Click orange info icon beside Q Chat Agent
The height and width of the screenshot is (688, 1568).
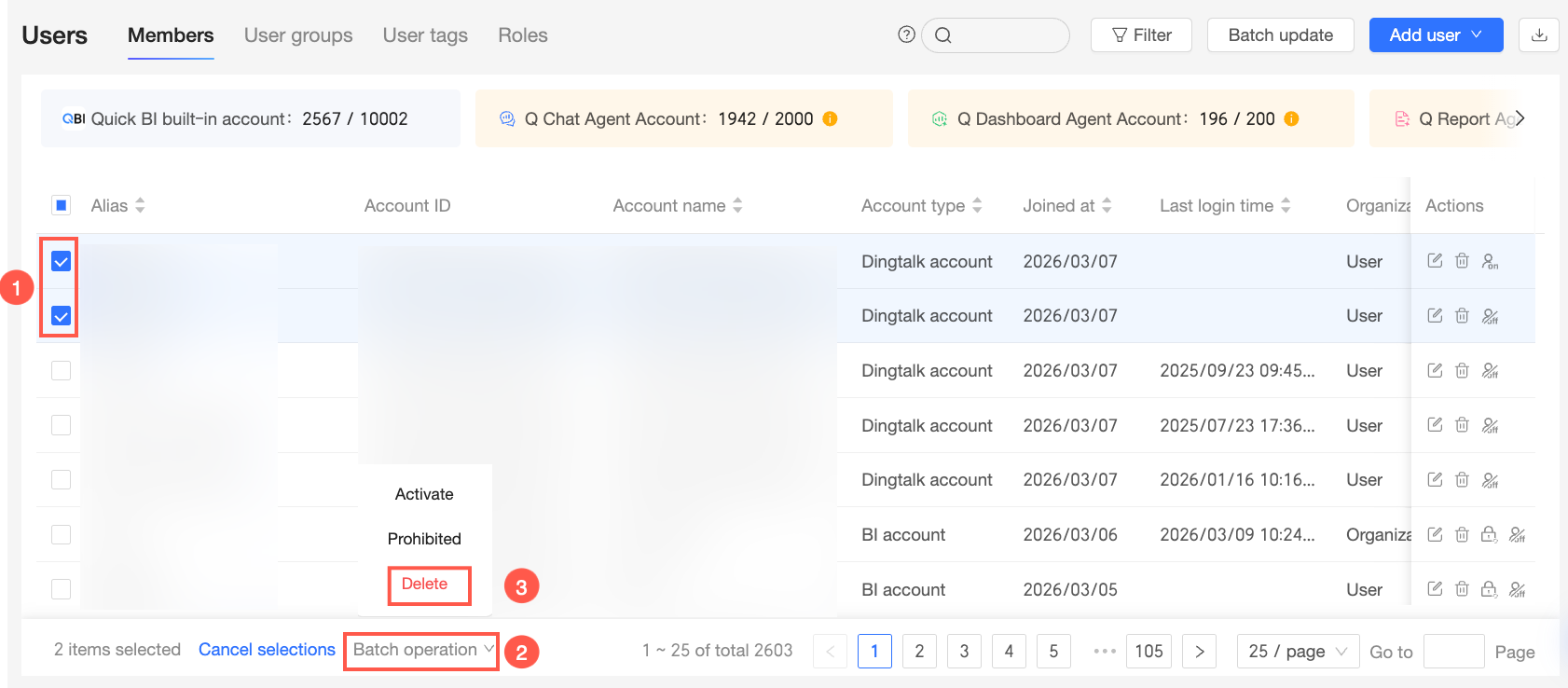click(830, 118)
